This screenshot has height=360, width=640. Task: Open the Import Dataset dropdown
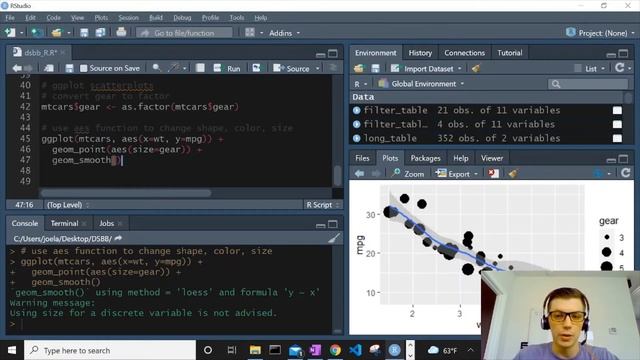coord(426,69)
